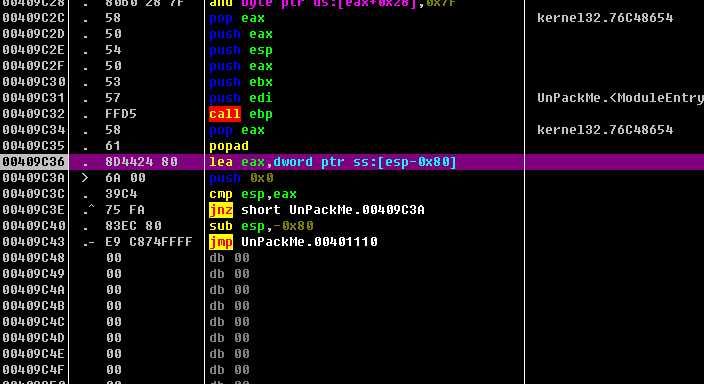
Task: Select address 00409C43
Action: tap(34, 242)
